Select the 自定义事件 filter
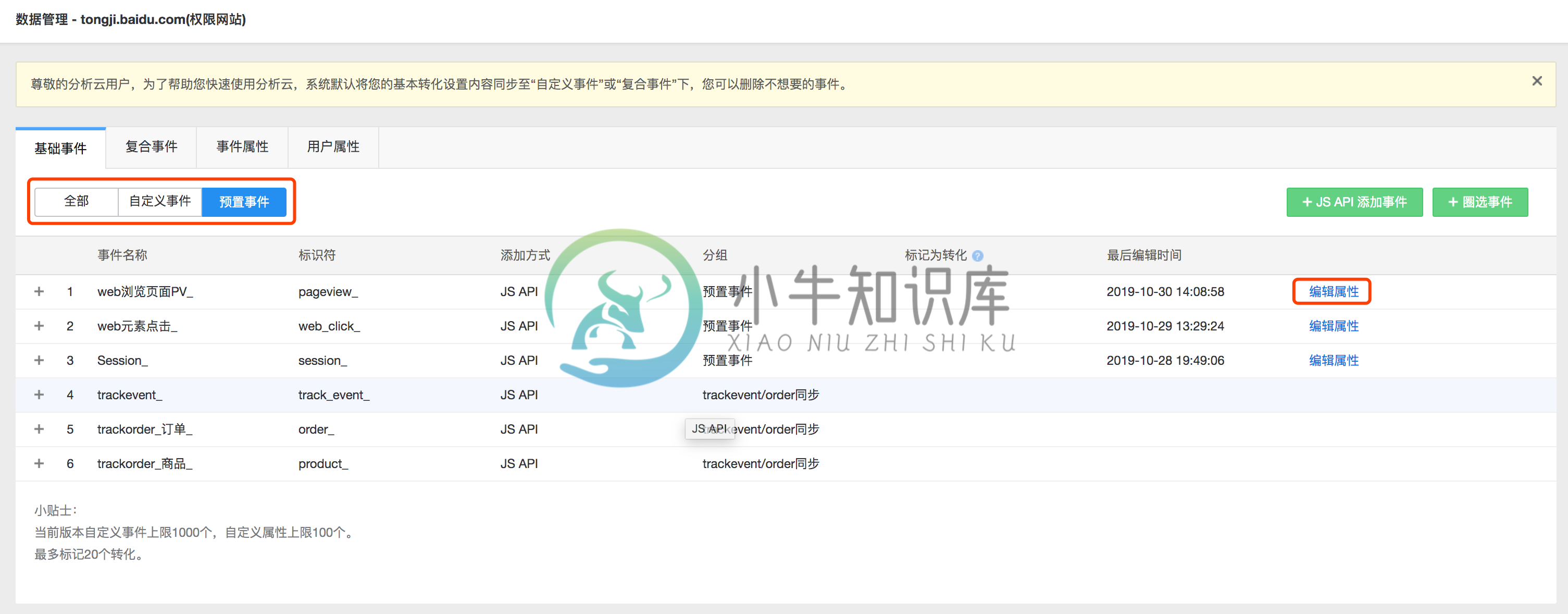Image resolution: width=1568 pixels, height=614 pixels. (160, 202)
